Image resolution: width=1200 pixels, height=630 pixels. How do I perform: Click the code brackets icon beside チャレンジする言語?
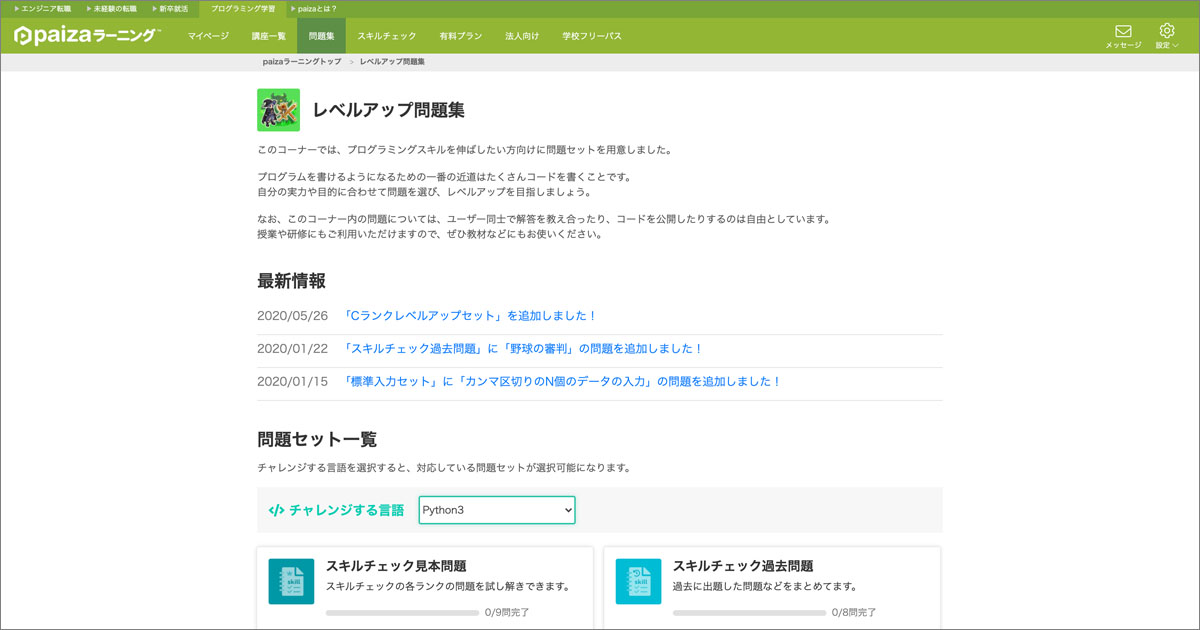276,510
